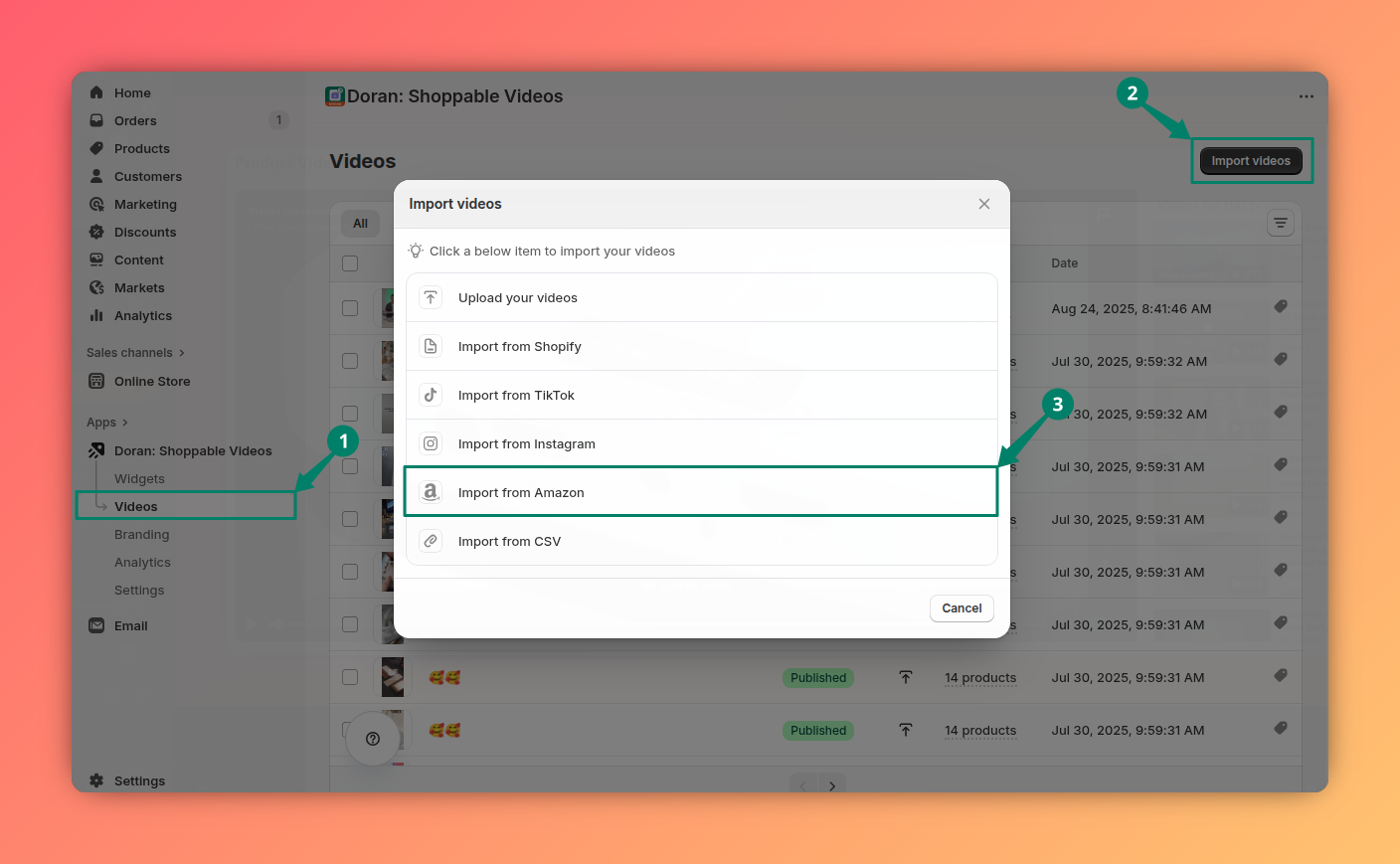Click the Doran app pin icon
The image size is (1400, 864).
96,450
